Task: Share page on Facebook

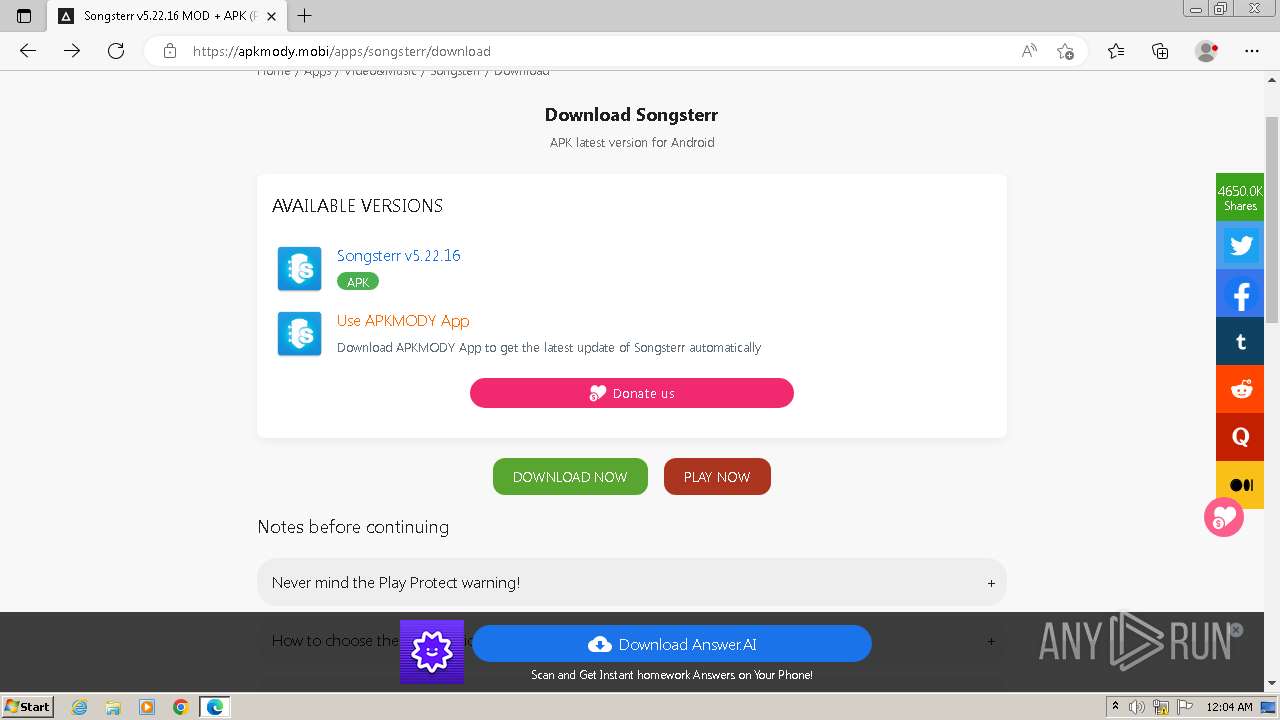Action: tap(1241, 294)
